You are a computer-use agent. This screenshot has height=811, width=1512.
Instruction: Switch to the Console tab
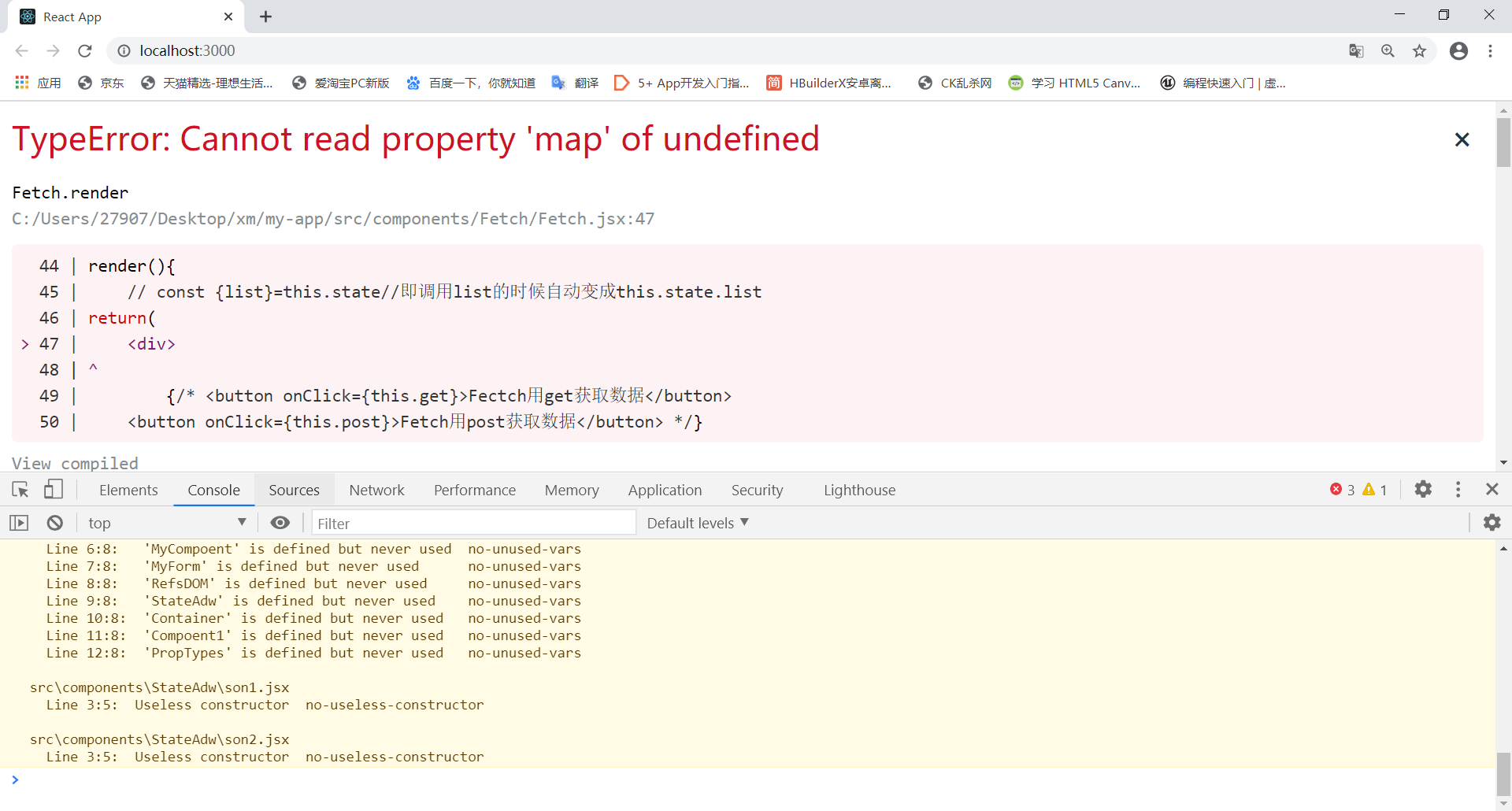point(213,490)
